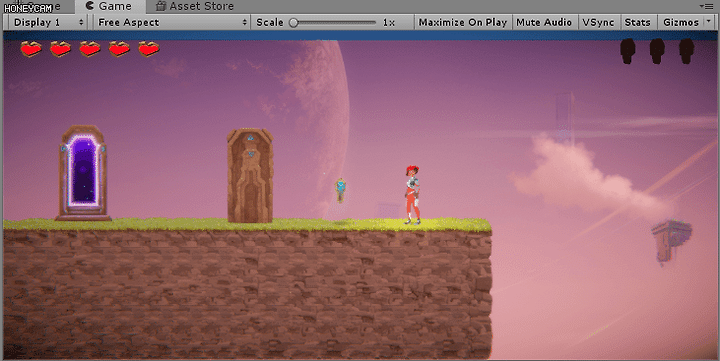Open the Display 1 dropdown
The height and width of the screenshot is (361, 720).
(48, 23)
